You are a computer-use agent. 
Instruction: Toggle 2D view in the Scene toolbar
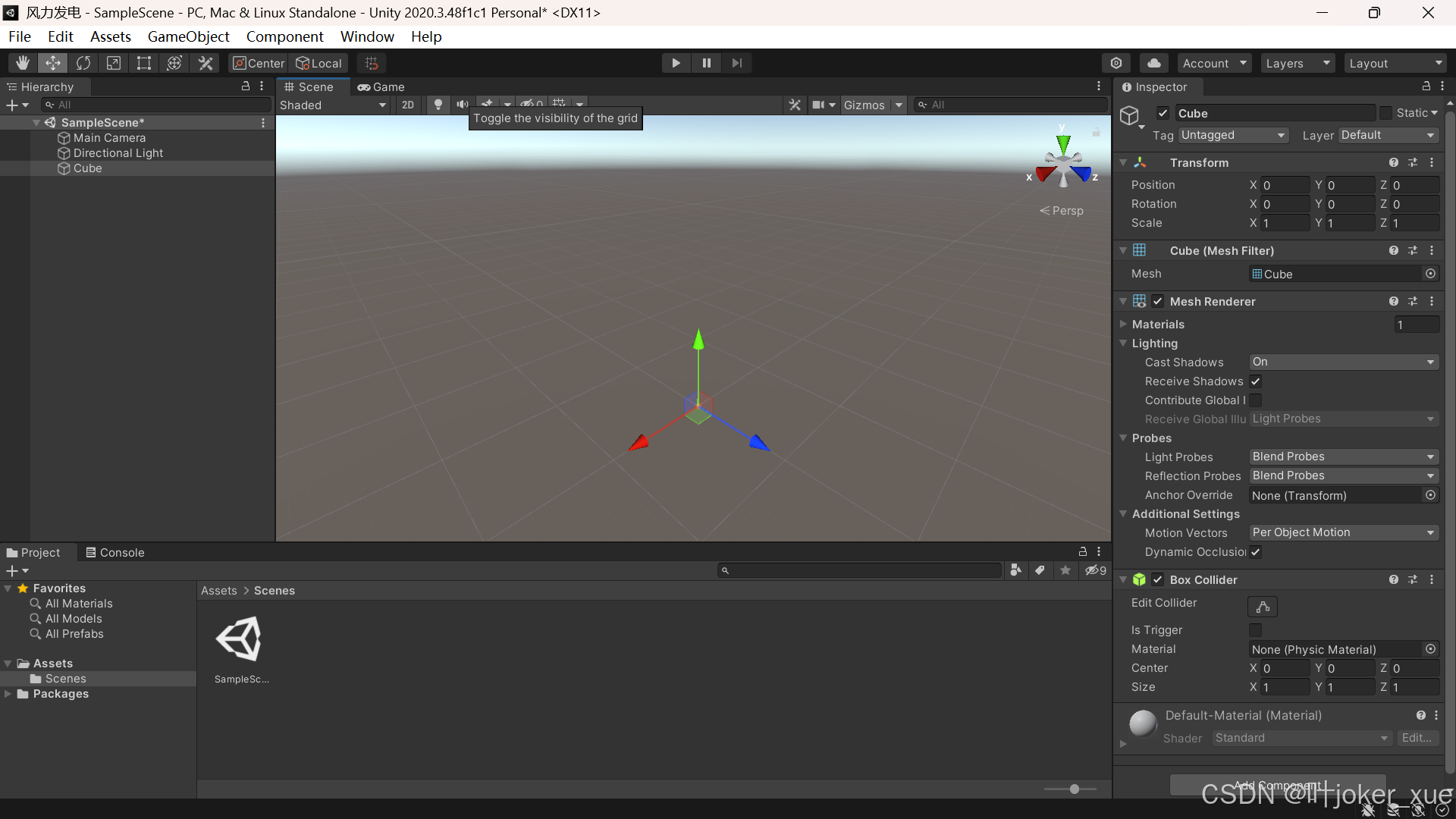click(407, 105)
